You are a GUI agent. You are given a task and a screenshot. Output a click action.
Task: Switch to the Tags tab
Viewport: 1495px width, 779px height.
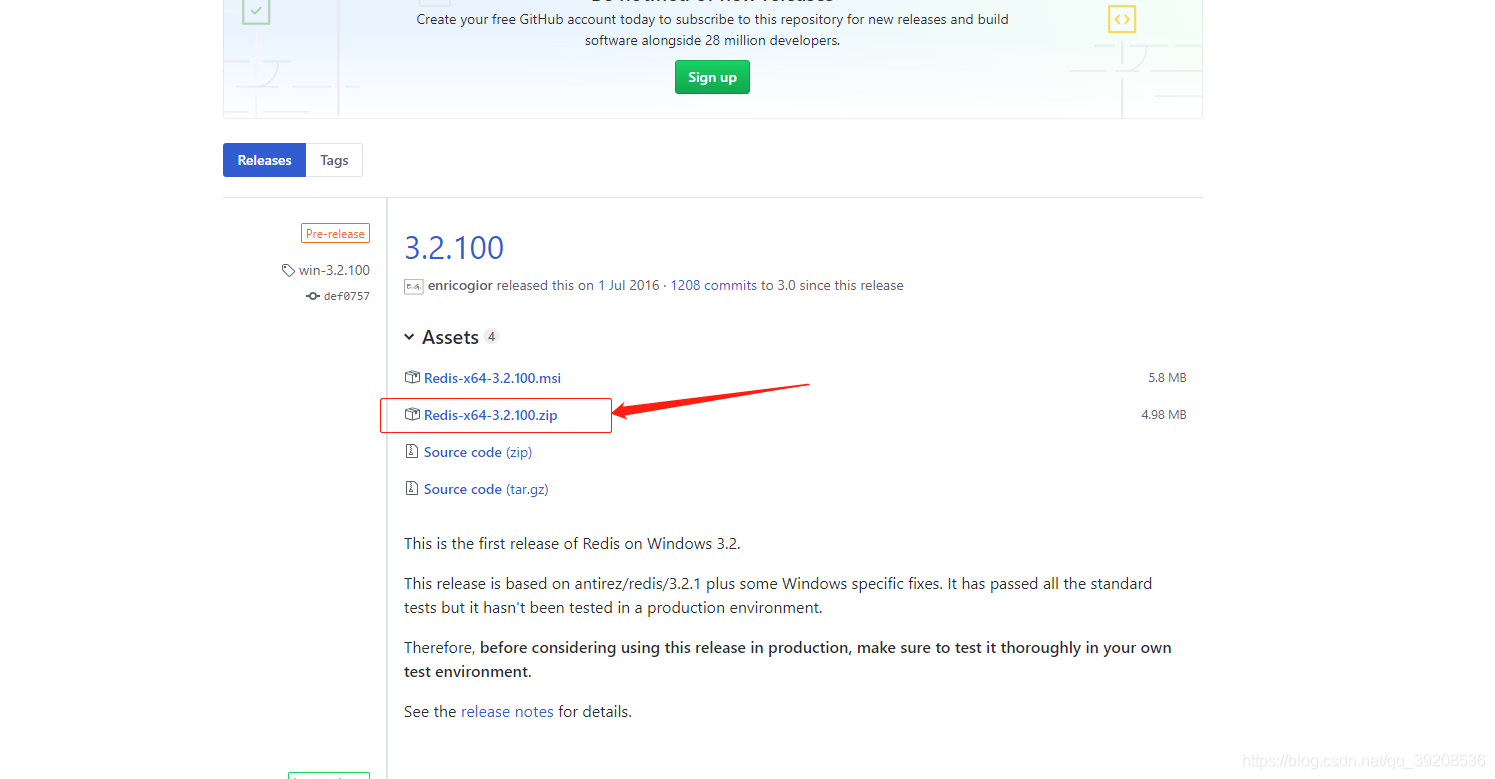[334, 160]
